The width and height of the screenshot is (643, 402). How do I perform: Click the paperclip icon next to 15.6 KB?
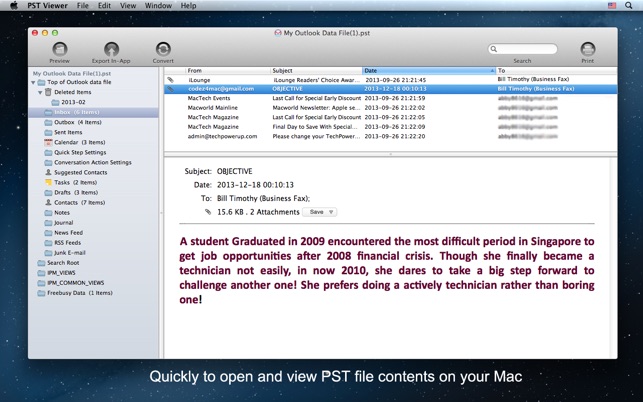click(208, 212)
